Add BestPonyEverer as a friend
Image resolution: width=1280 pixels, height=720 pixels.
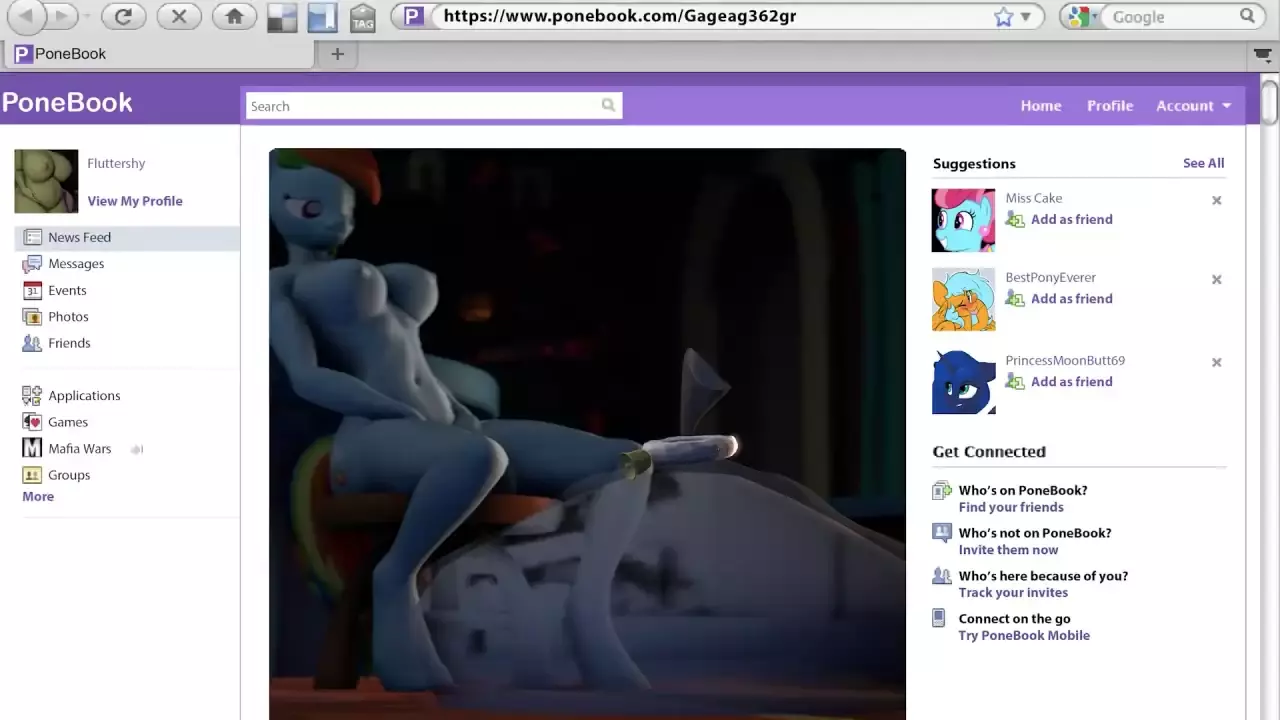(1070, 299)
